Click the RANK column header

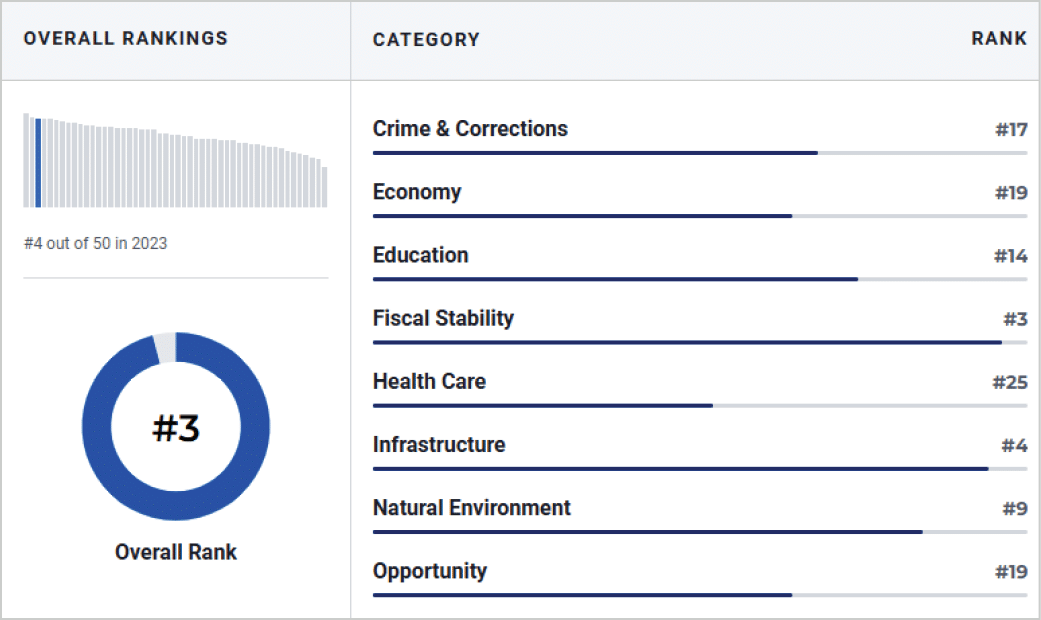[x=999, y=39]
